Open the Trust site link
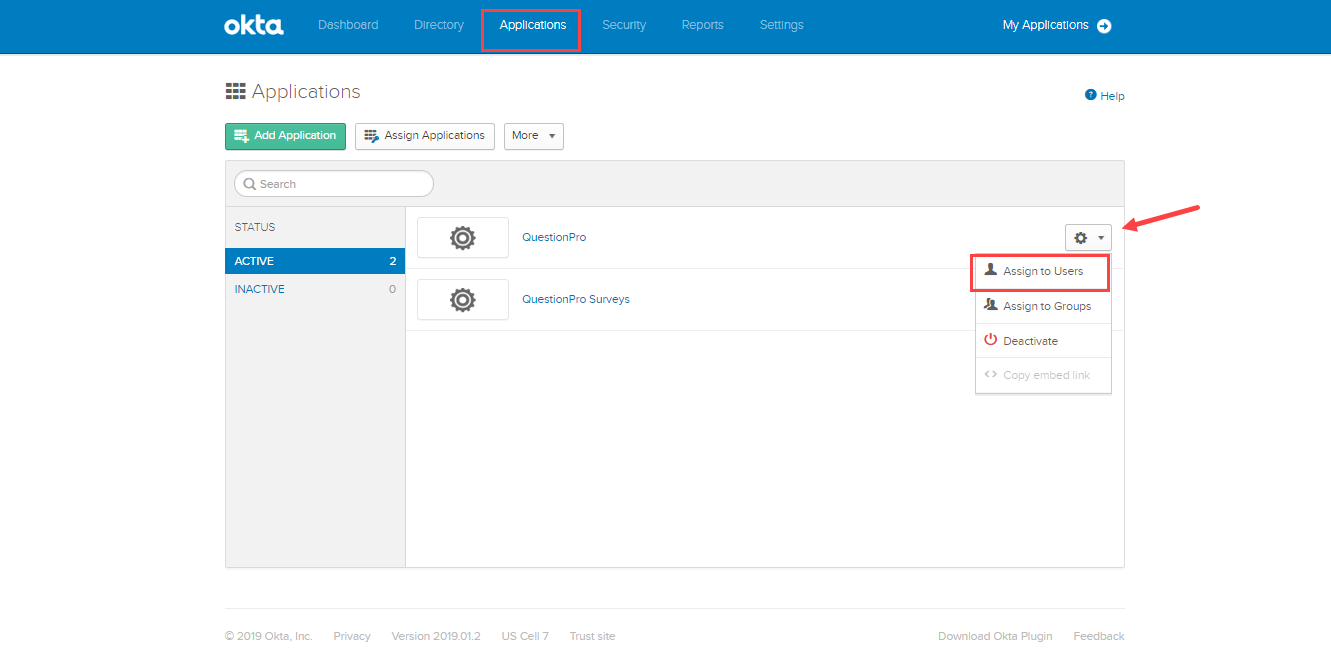The height and width of the screenshot is (665, 1331). 593,636
